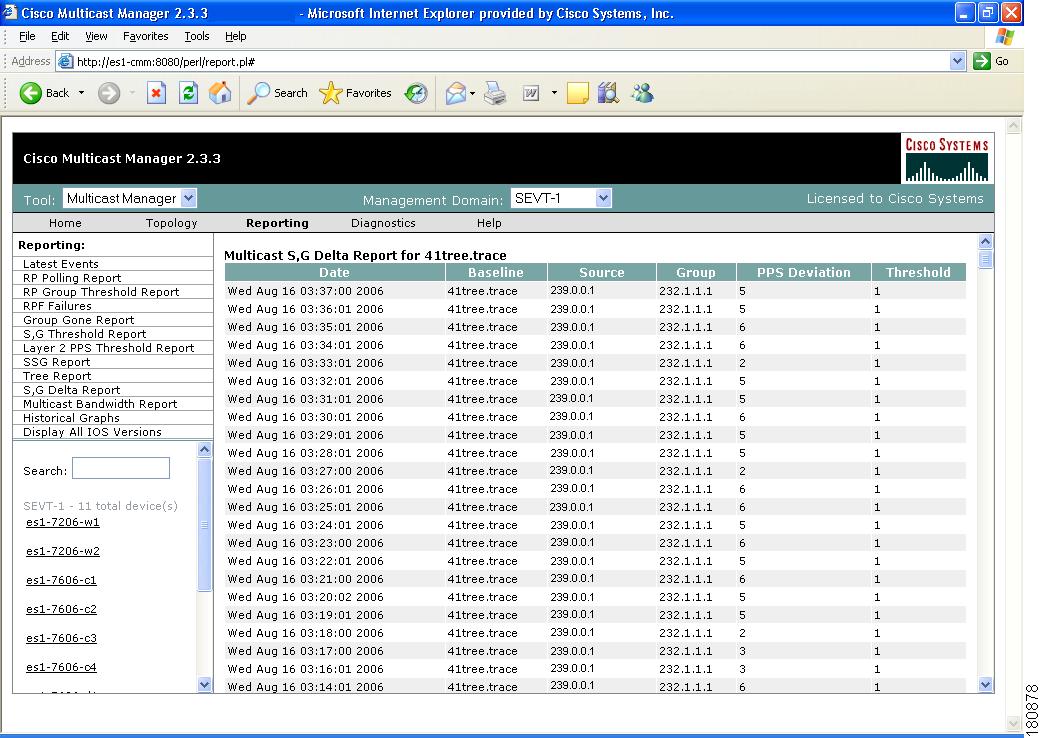1043x738 pixels.
Task: Open the S,G Threshold Report
Action: (84, 334)
